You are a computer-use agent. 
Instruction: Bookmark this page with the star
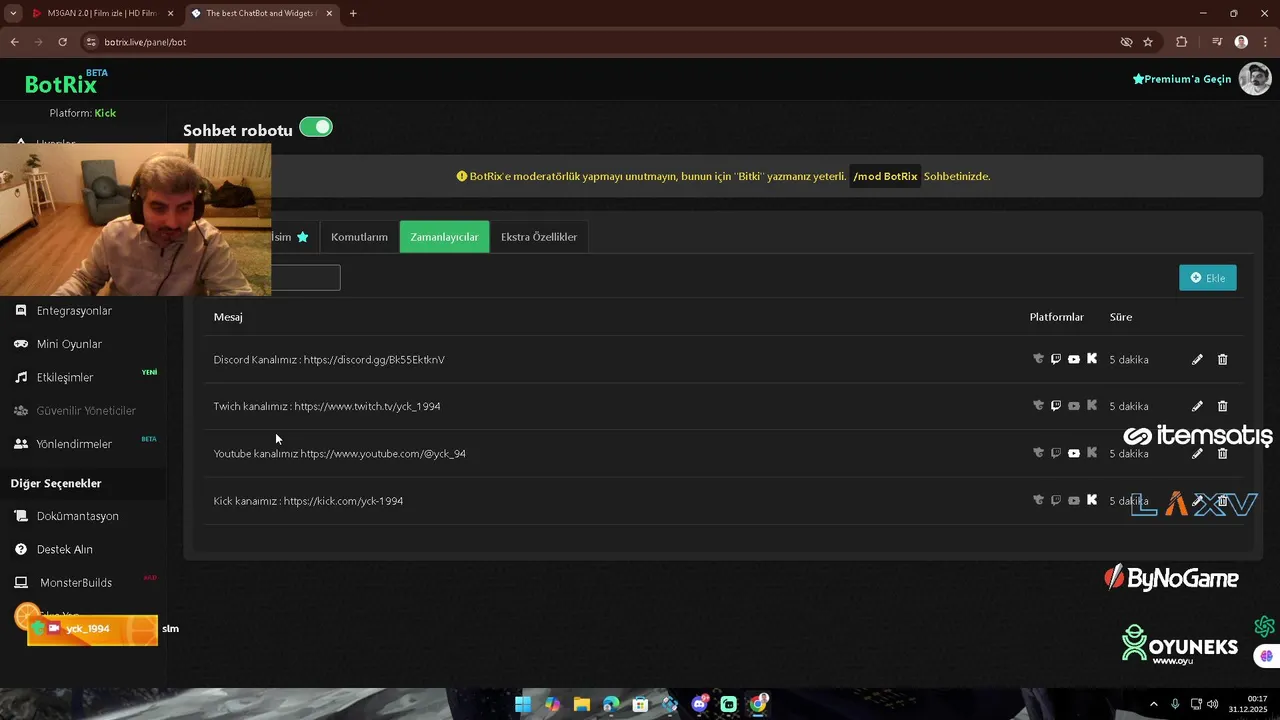1148,42
